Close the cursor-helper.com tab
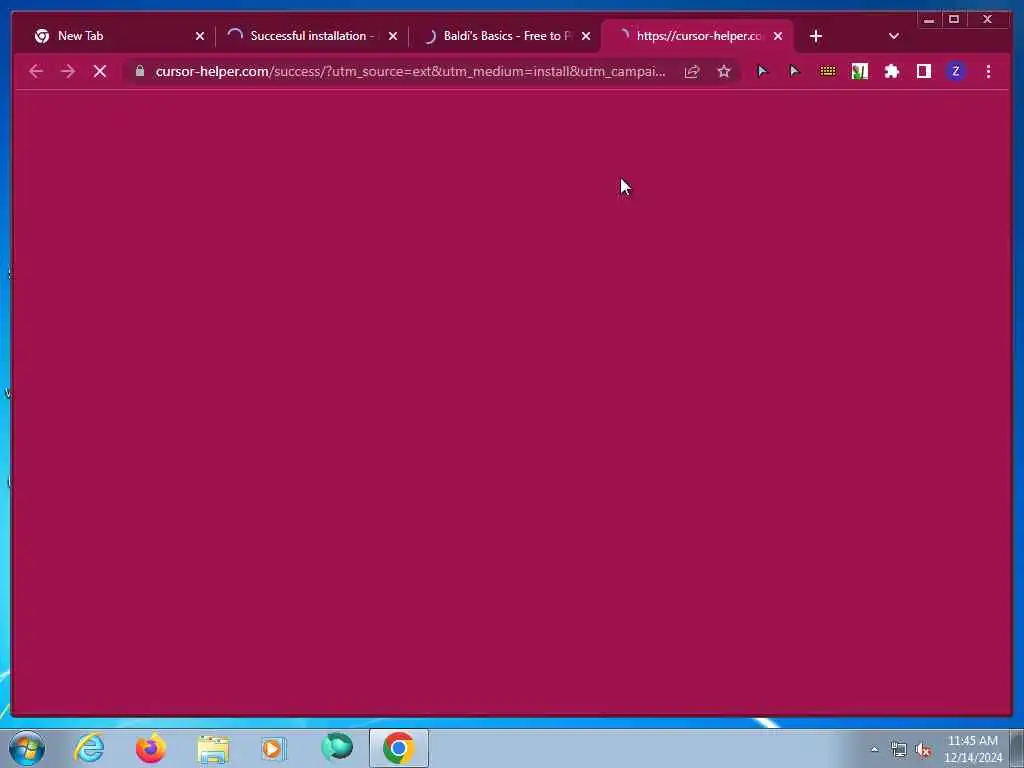The height and width of the screenshot is (768, 1024). (x=778, y=37)
